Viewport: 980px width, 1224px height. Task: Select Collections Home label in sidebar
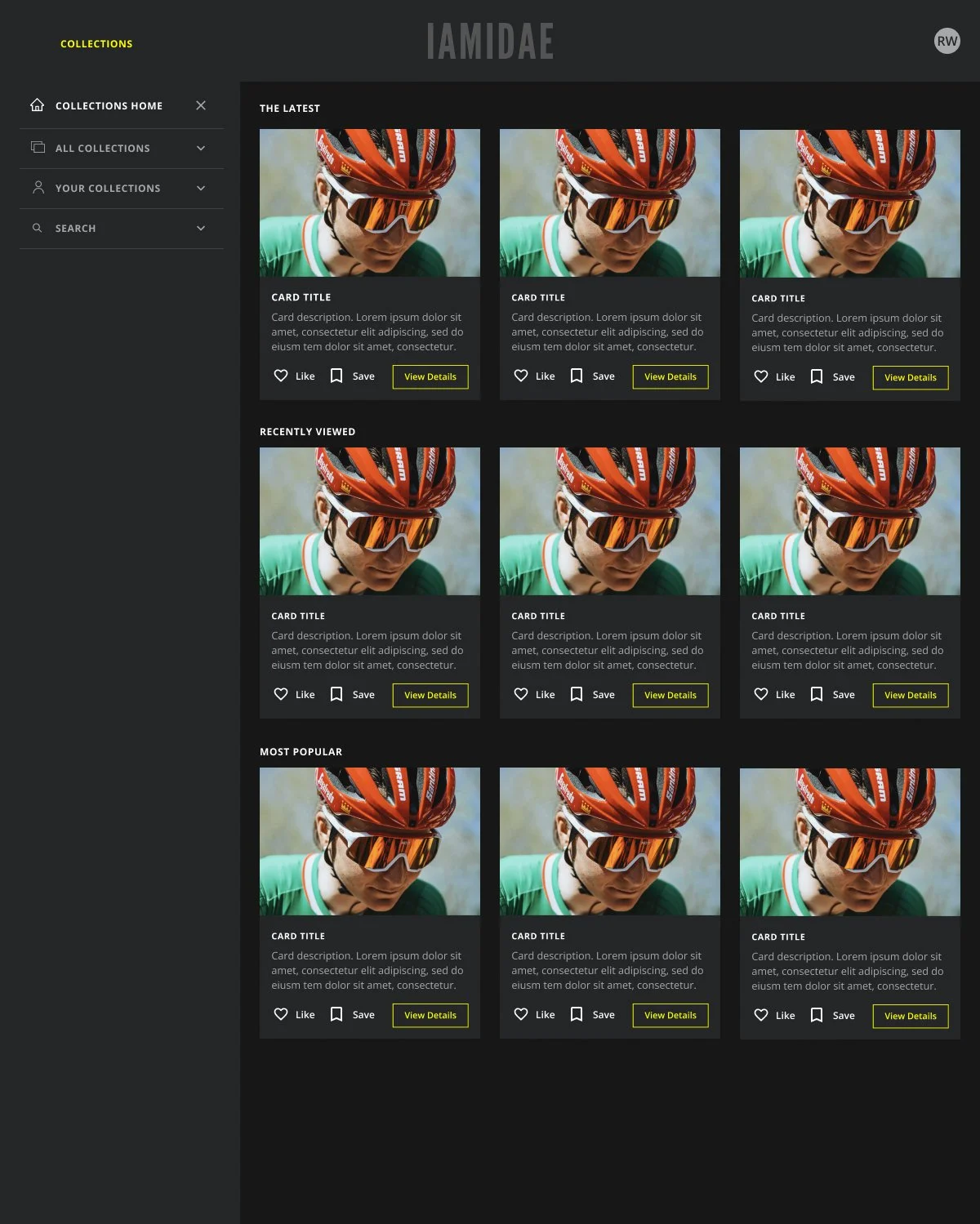click(109, 106)
